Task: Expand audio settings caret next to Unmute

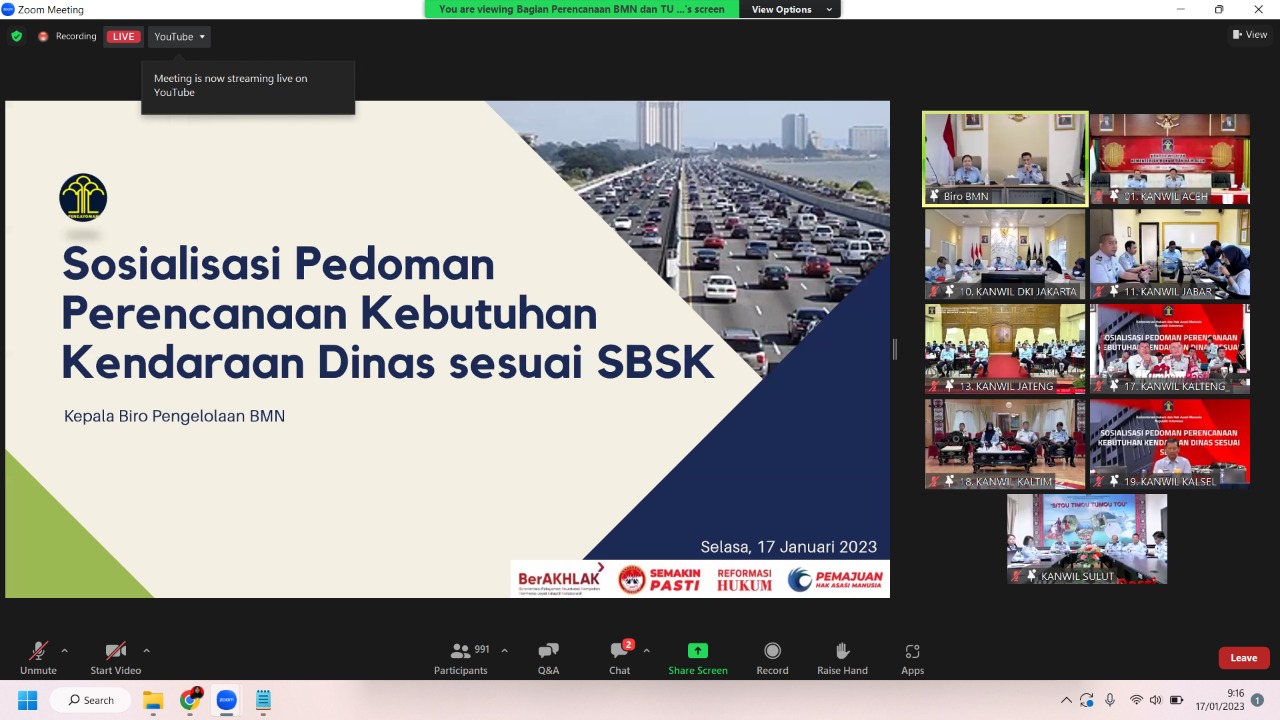Action: (65, 650)
